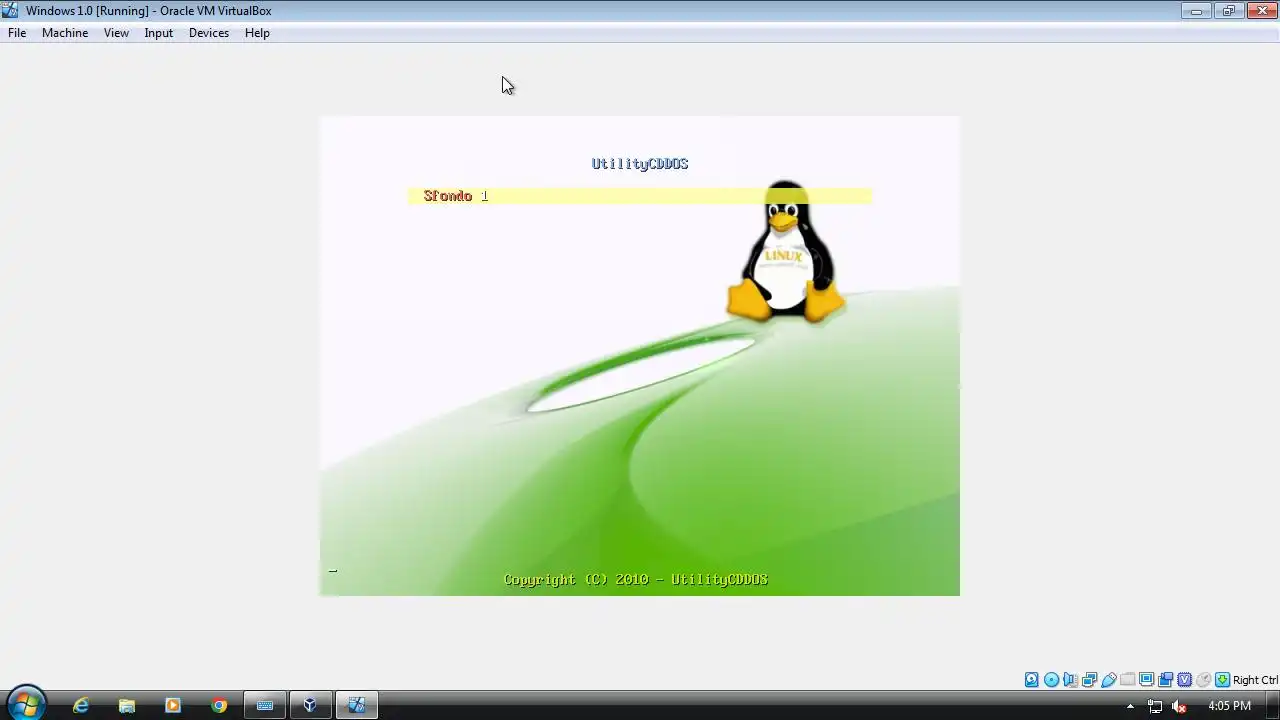Click the VirtualBox icon in the title bar

[10, 11]
